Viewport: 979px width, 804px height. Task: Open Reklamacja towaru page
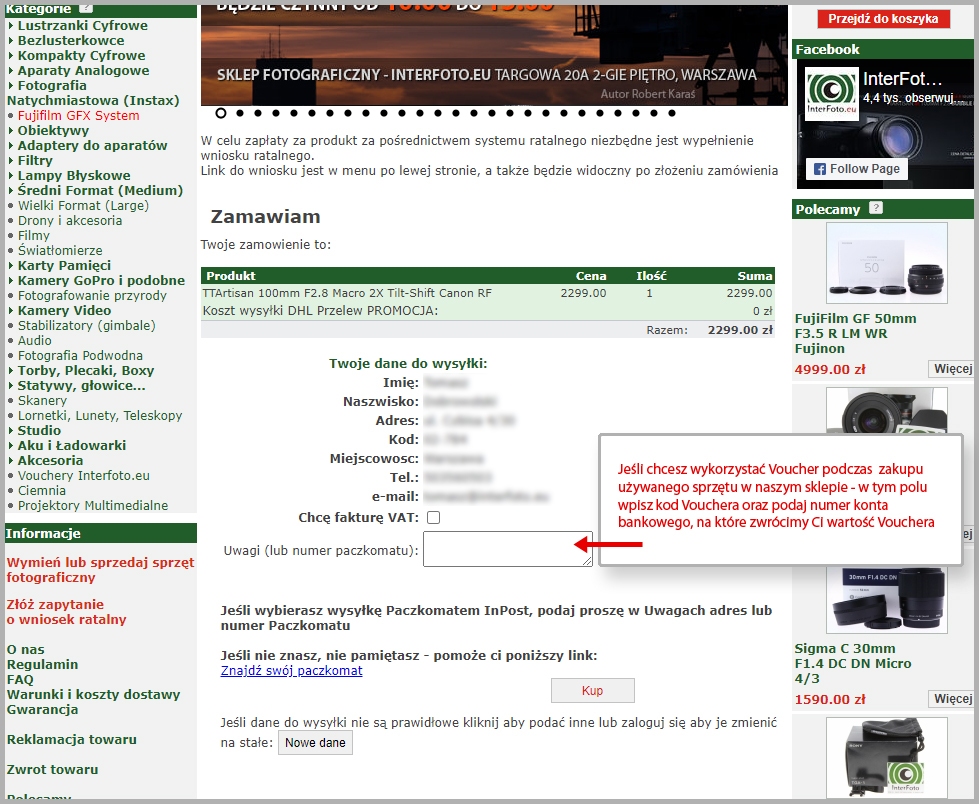pyautogui.click(x=72, y=740)
